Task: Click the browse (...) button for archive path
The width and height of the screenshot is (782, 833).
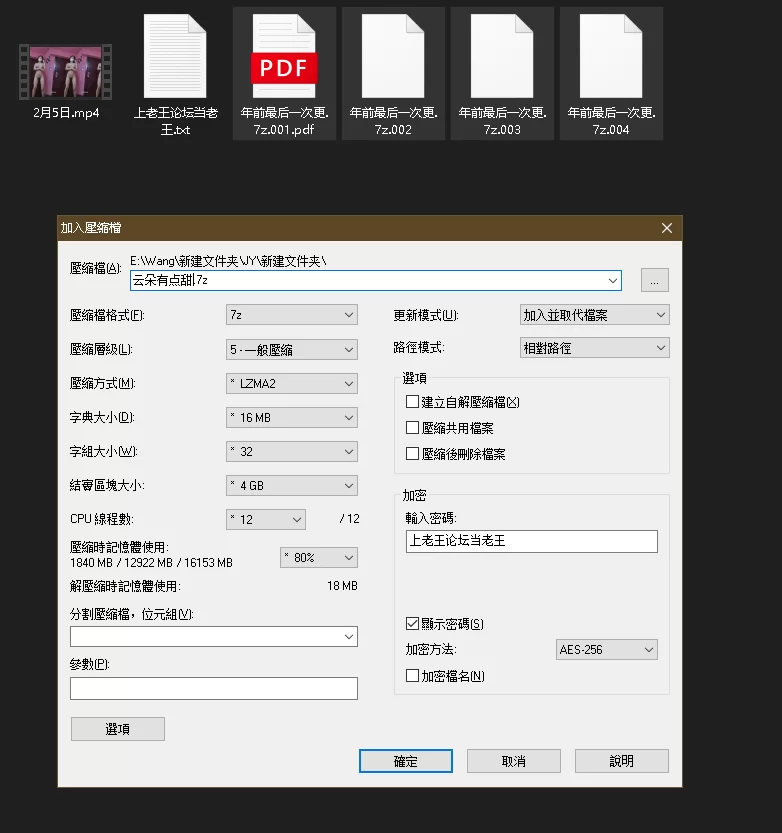Action: [x=654, y=281]
